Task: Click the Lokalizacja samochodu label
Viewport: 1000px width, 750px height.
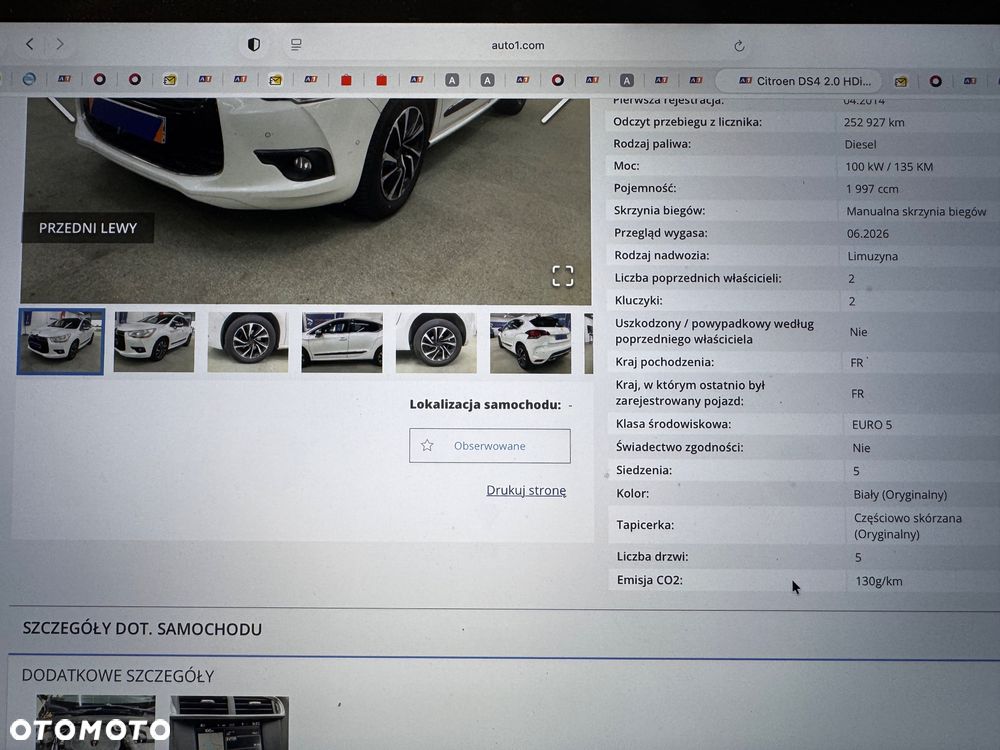Action: (485, 404)
